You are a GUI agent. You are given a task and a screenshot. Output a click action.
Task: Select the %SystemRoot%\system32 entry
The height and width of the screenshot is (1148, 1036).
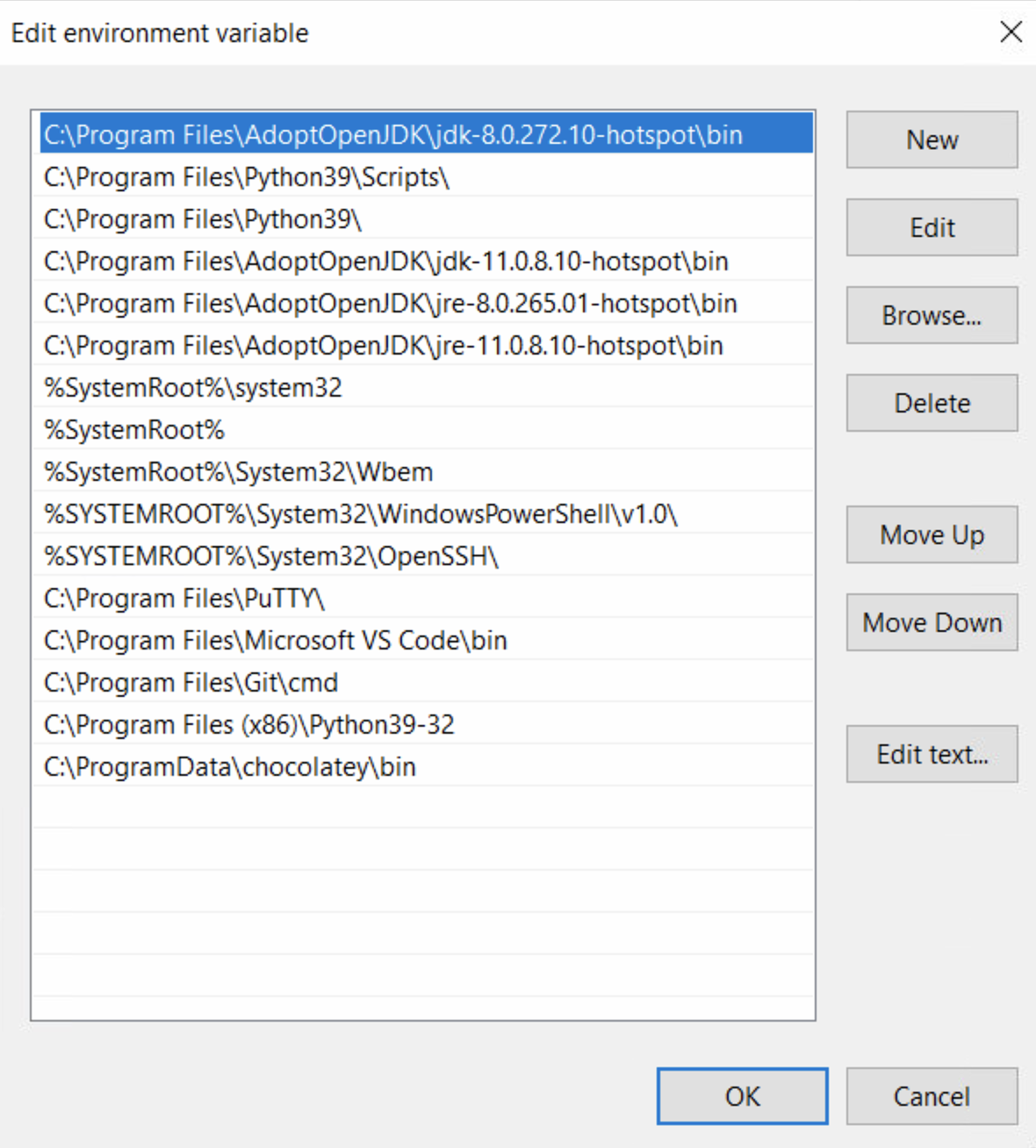point(193,388)
